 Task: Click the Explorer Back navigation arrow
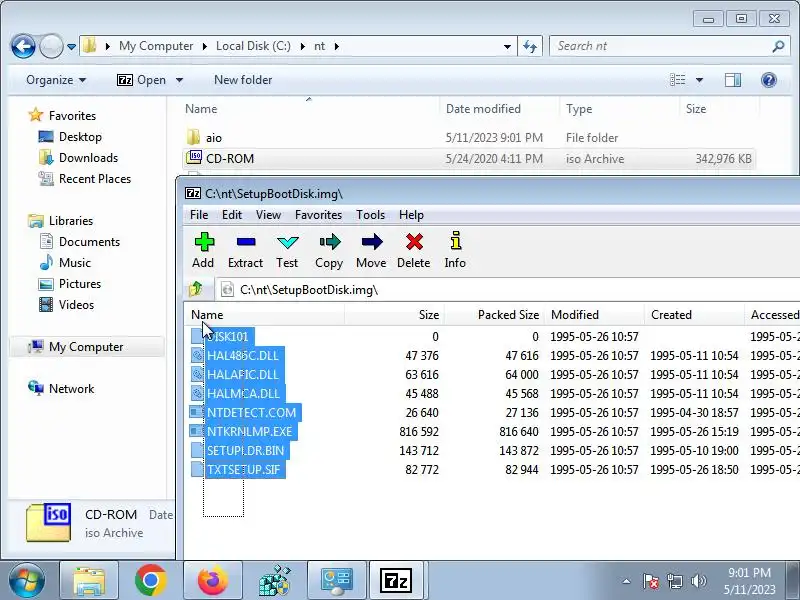[x=23, y=46]
